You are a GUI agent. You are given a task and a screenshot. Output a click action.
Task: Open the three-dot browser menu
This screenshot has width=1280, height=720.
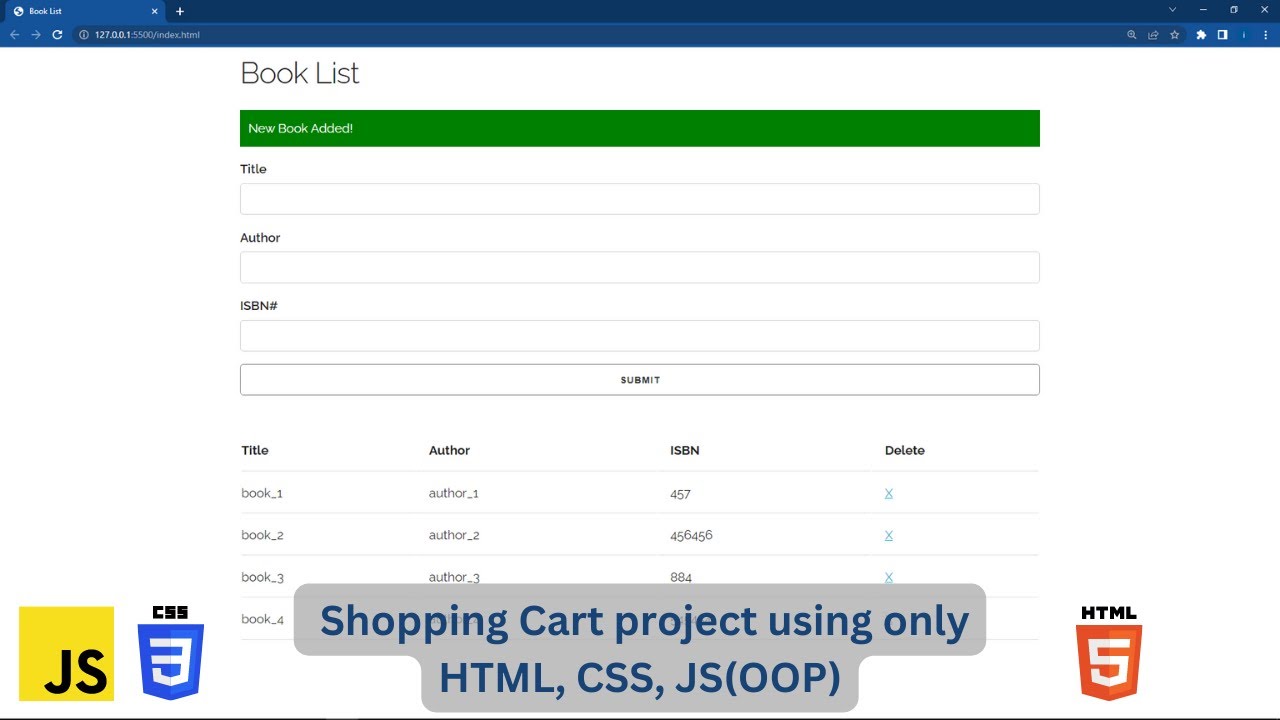[1265, 34]
